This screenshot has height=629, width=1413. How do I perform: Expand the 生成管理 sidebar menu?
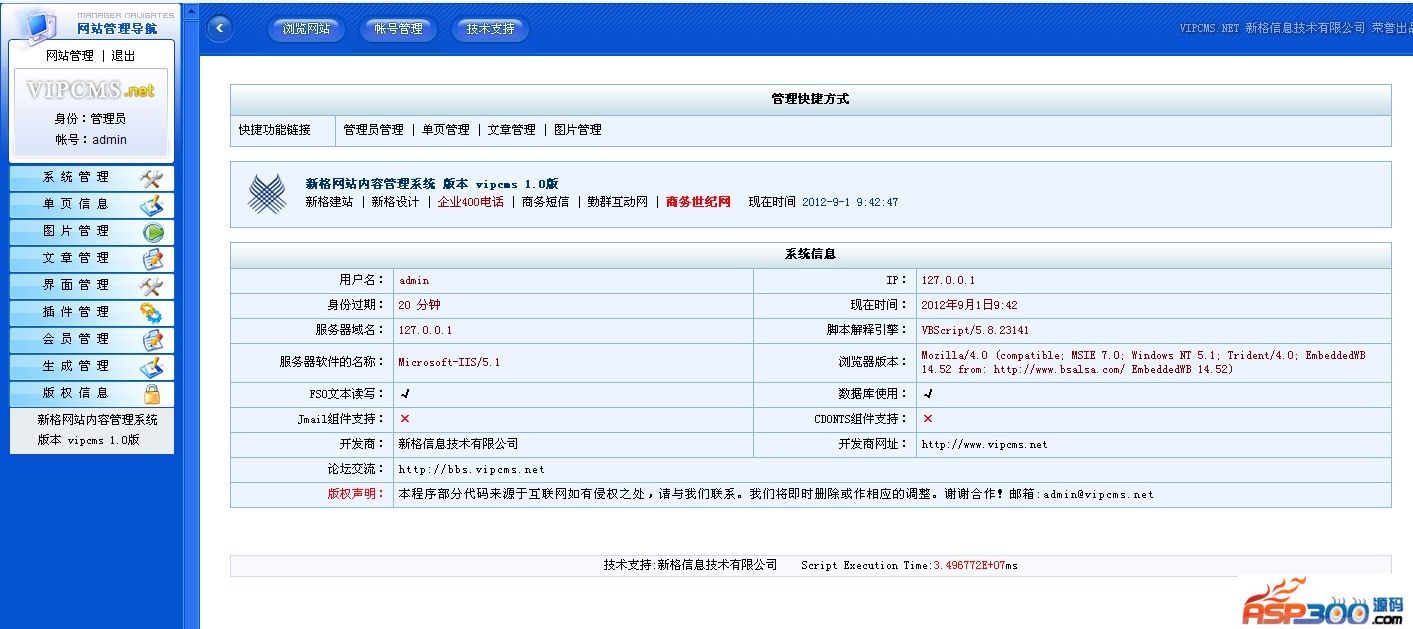(x=92, y=367)
